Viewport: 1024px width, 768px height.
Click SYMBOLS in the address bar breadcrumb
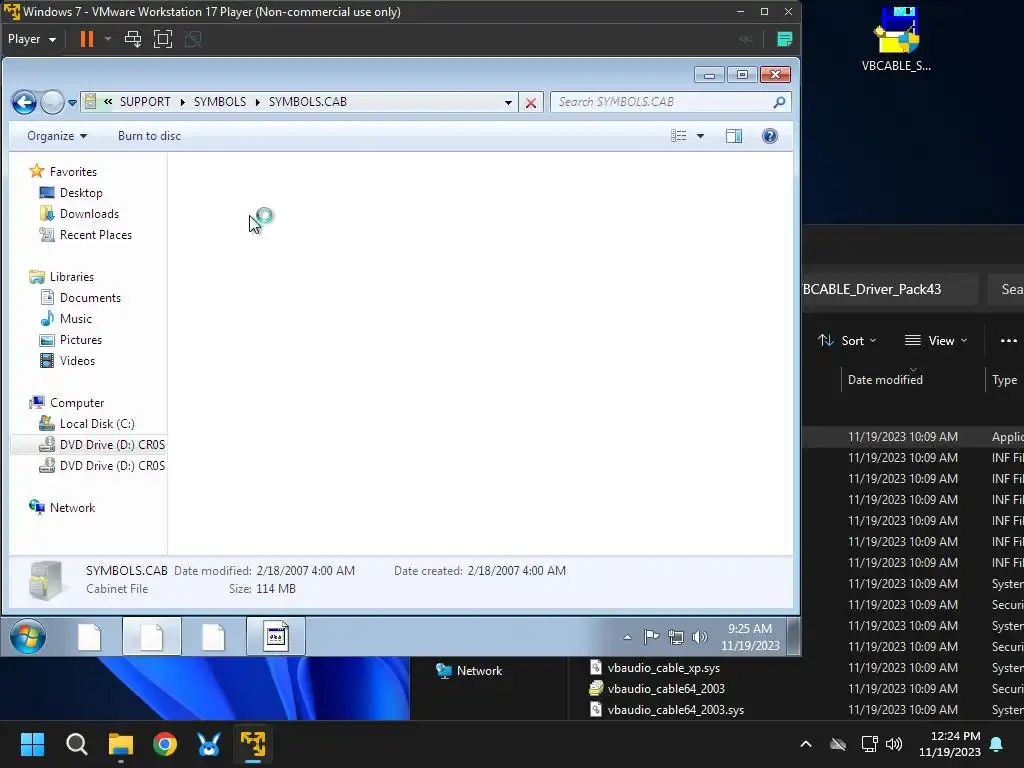click(x=220, y=102)
